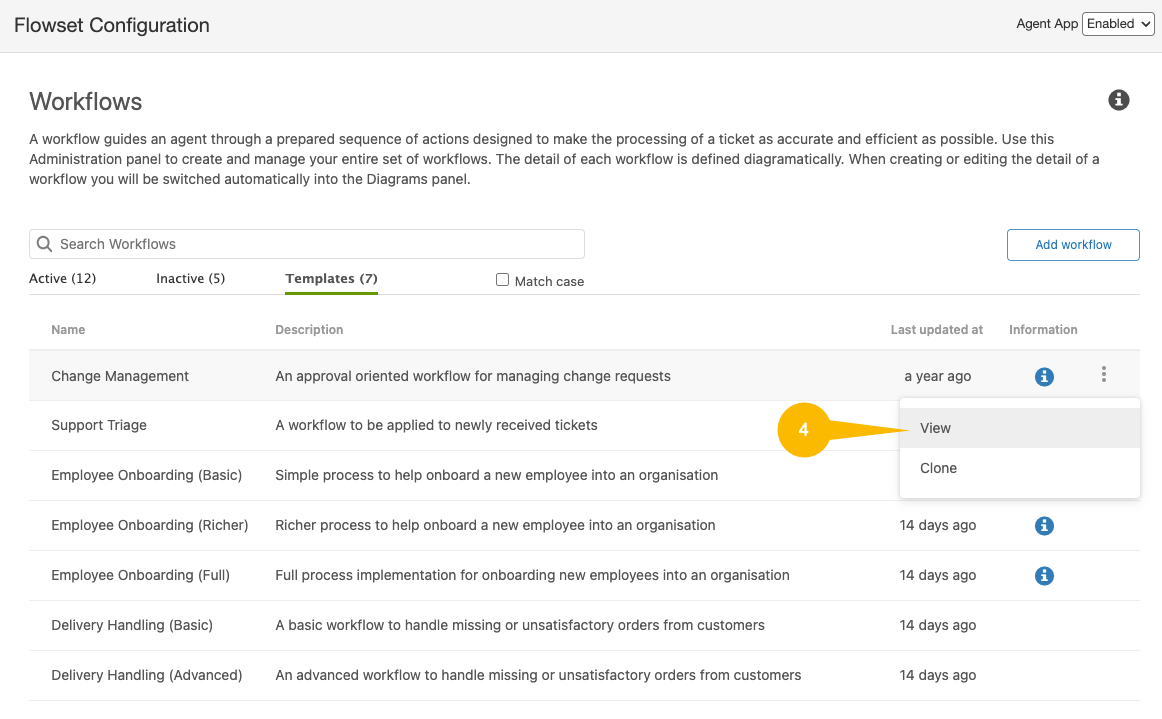Viewport: 1162px width, 719px height.
Task: Click the Workflows heading
Action: 85,102
